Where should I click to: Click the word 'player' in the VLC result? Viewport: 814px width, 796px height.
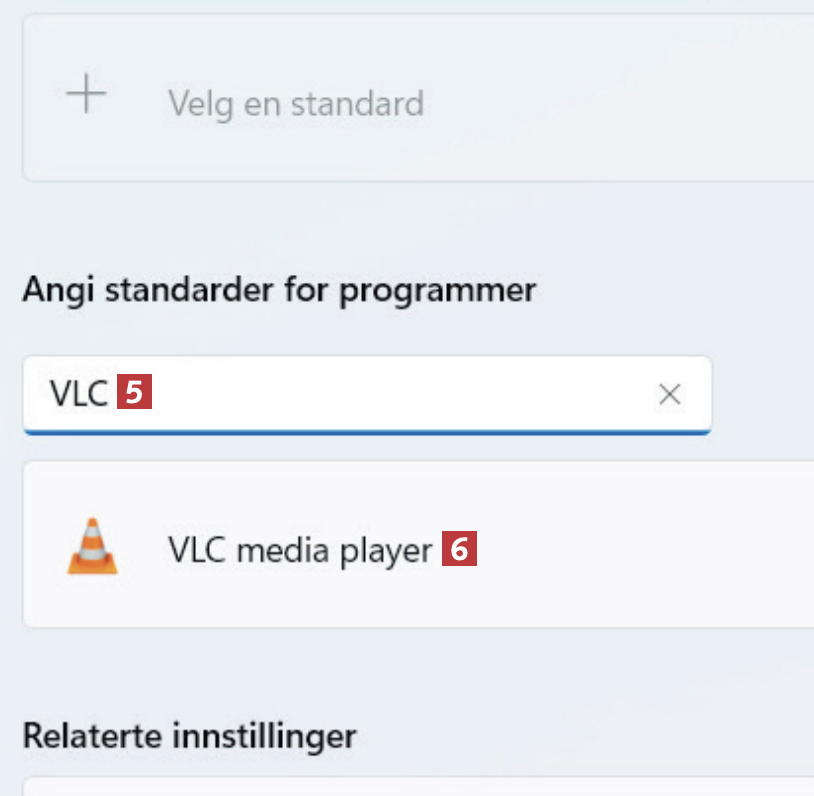[x=385, y=550]
